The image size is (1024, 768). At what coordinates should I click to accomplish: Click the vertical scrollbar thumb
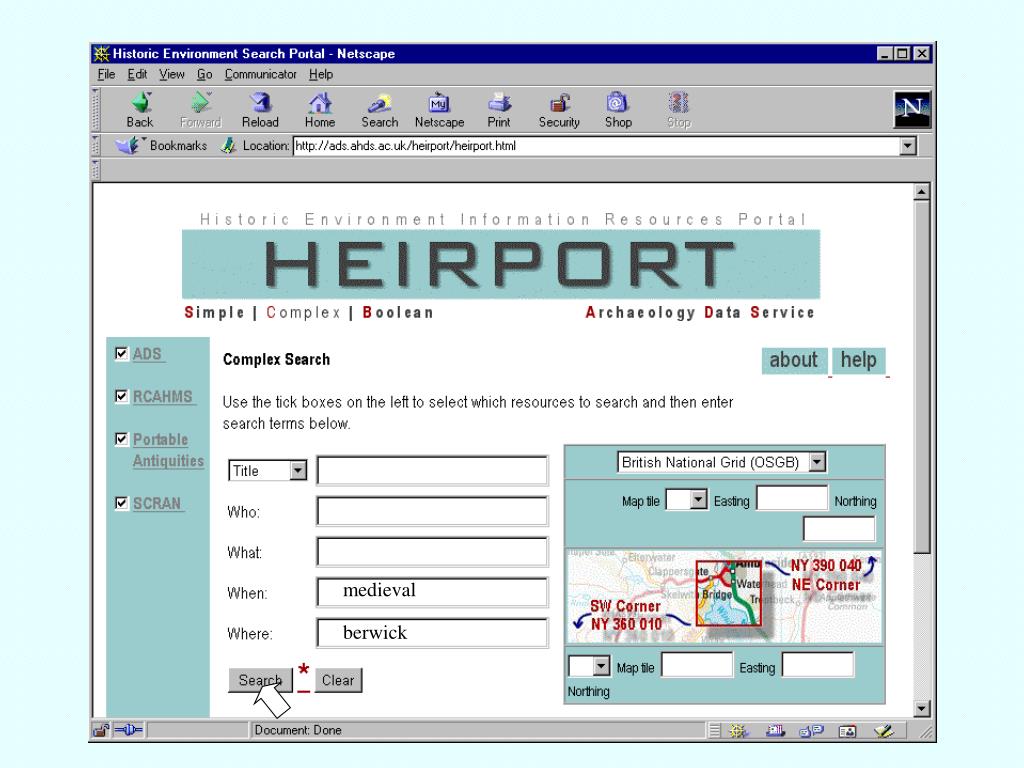coord(921,376)
